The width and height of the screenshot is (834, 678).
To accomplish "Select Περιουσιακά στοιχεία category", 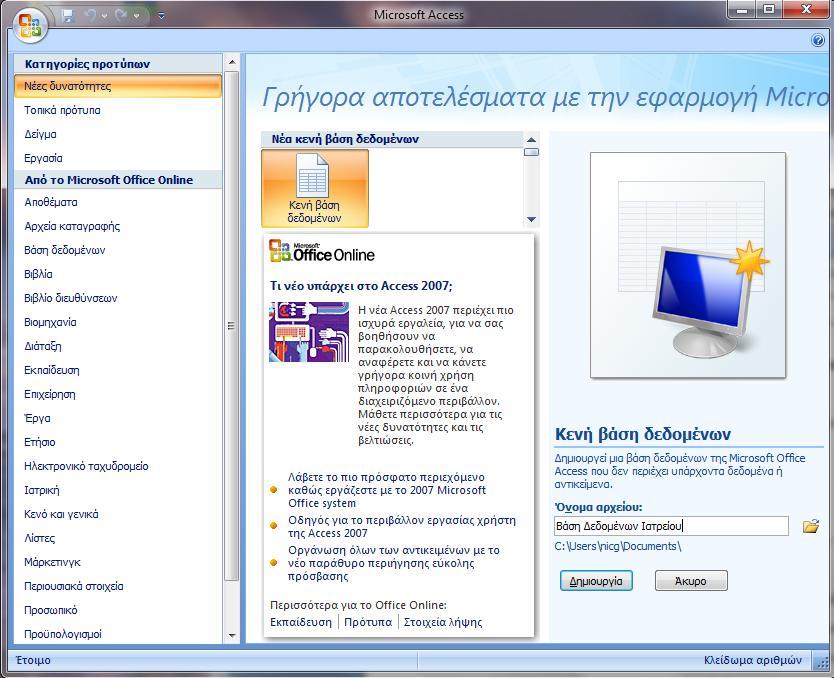I will pos(118,586).
